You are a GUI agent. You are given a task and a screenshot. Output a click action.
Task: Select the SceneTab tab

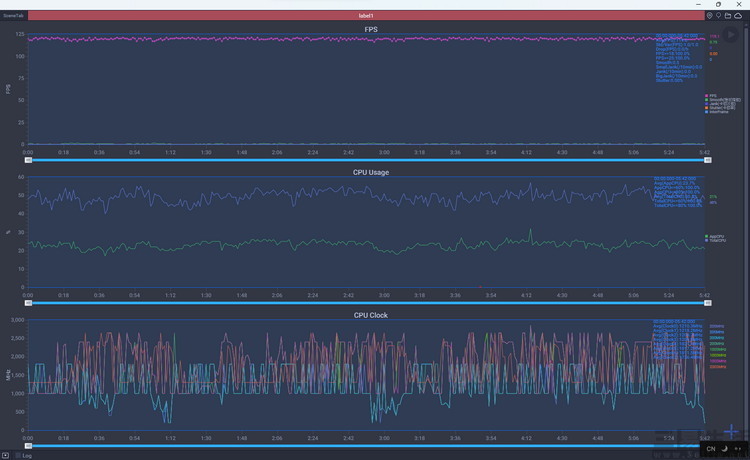[13, 16]
